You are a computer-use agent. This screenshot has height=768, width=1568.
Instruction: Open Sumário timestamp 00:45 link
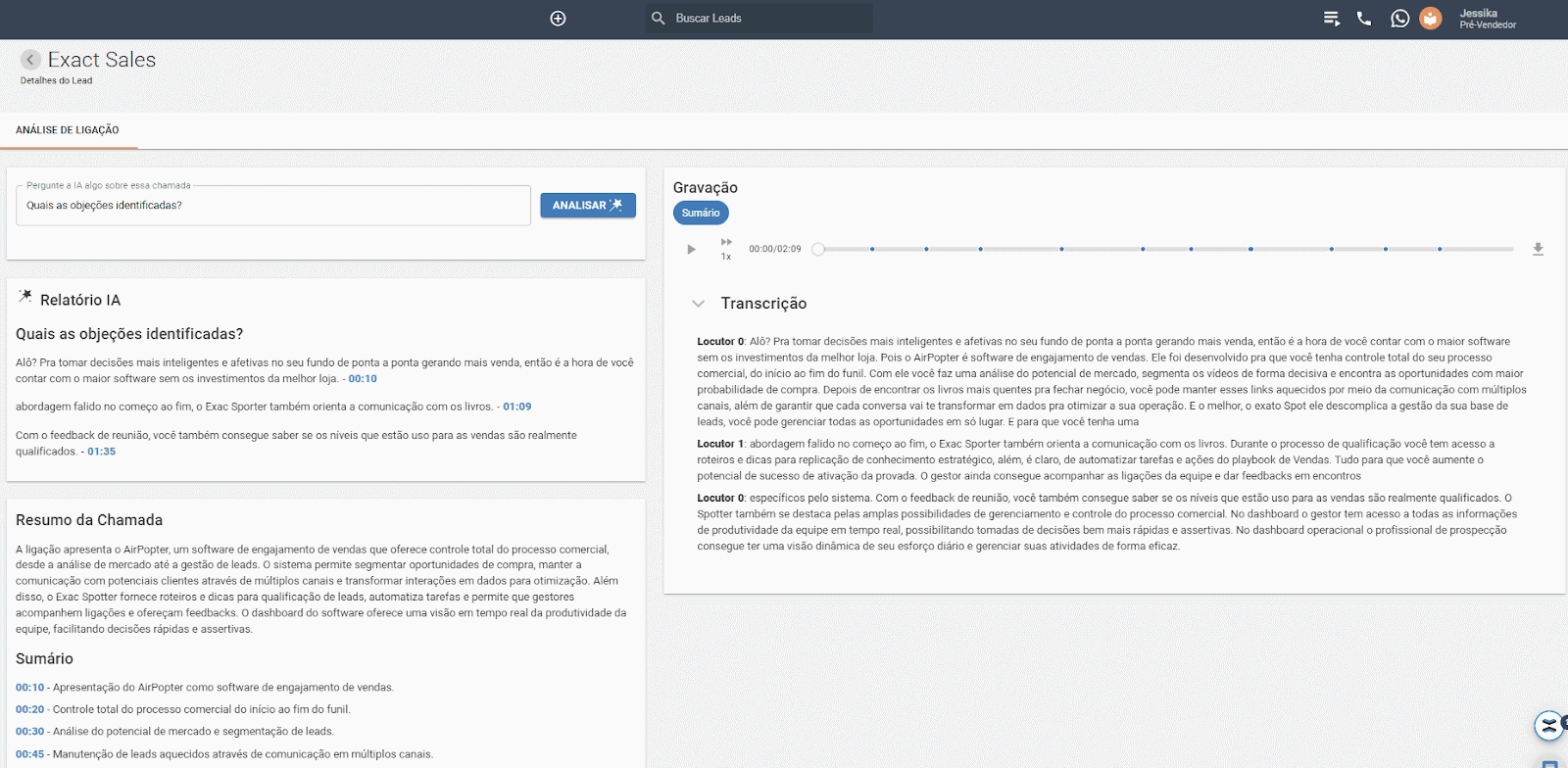point(30,754)
